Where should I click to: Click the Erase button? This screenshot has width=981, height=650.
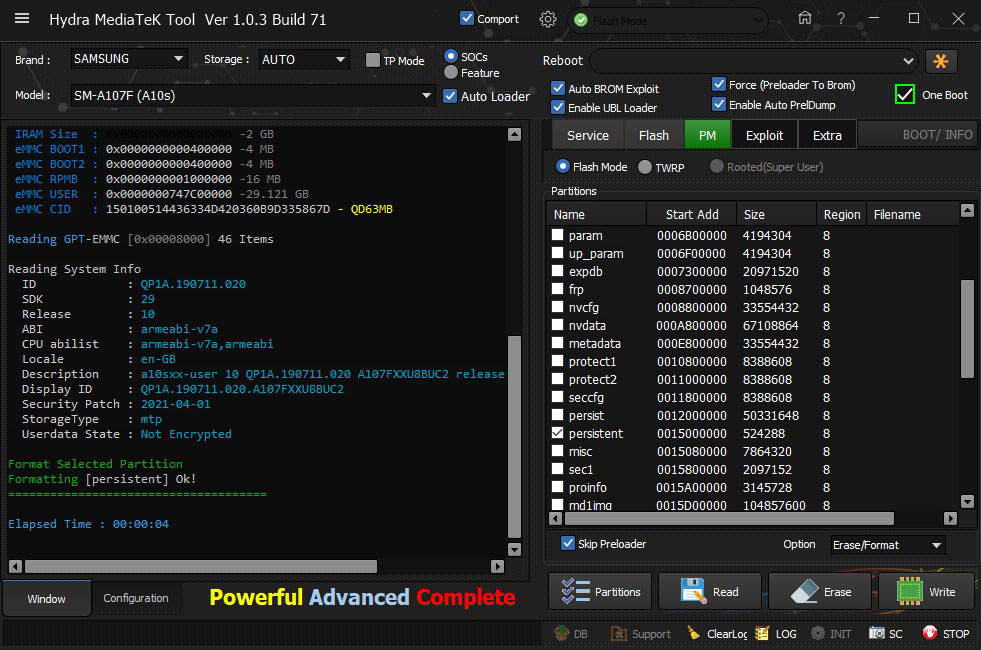pyautogui.click(x=822, y=592)
